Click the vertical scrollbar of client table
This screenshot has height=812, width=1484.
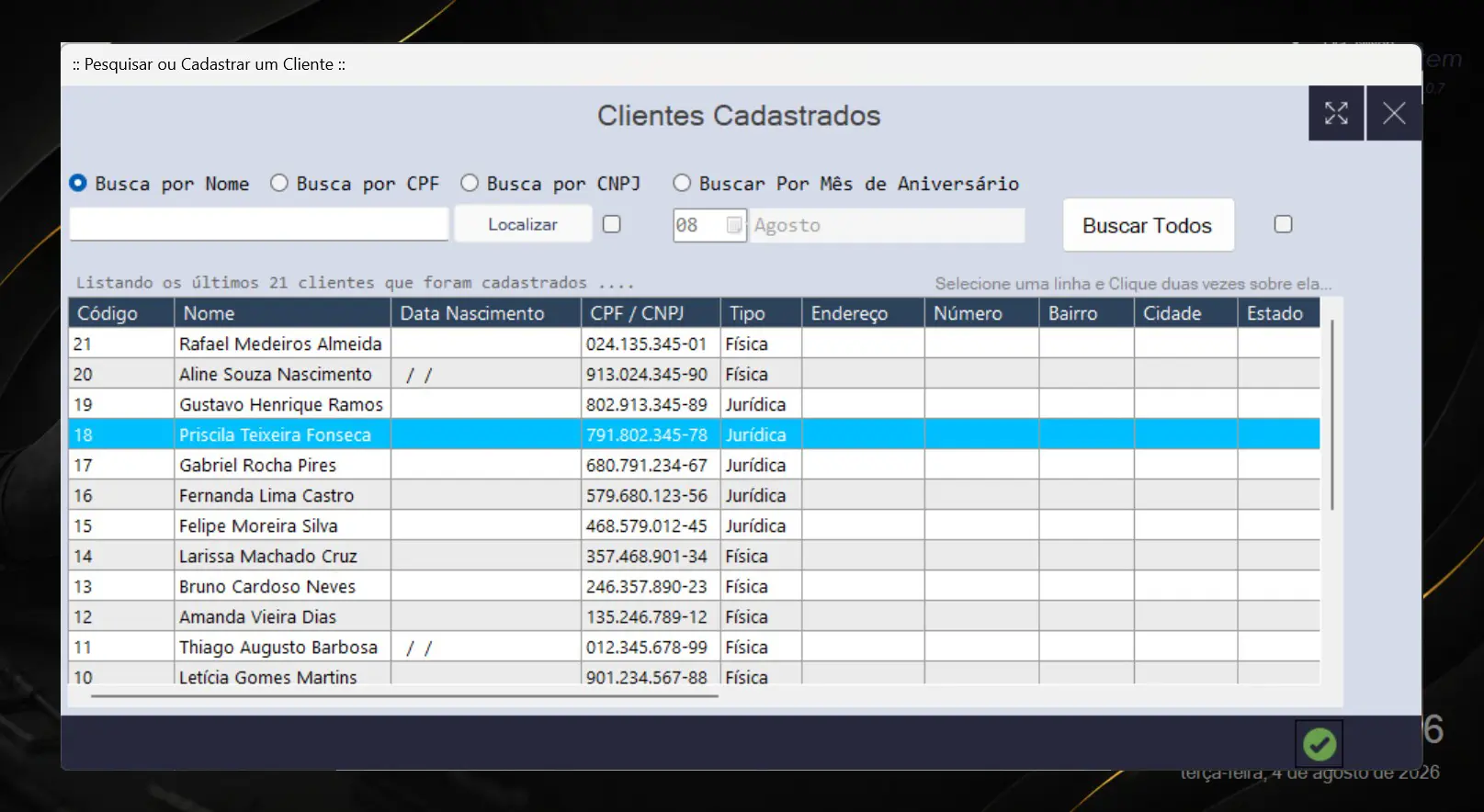1331,414
